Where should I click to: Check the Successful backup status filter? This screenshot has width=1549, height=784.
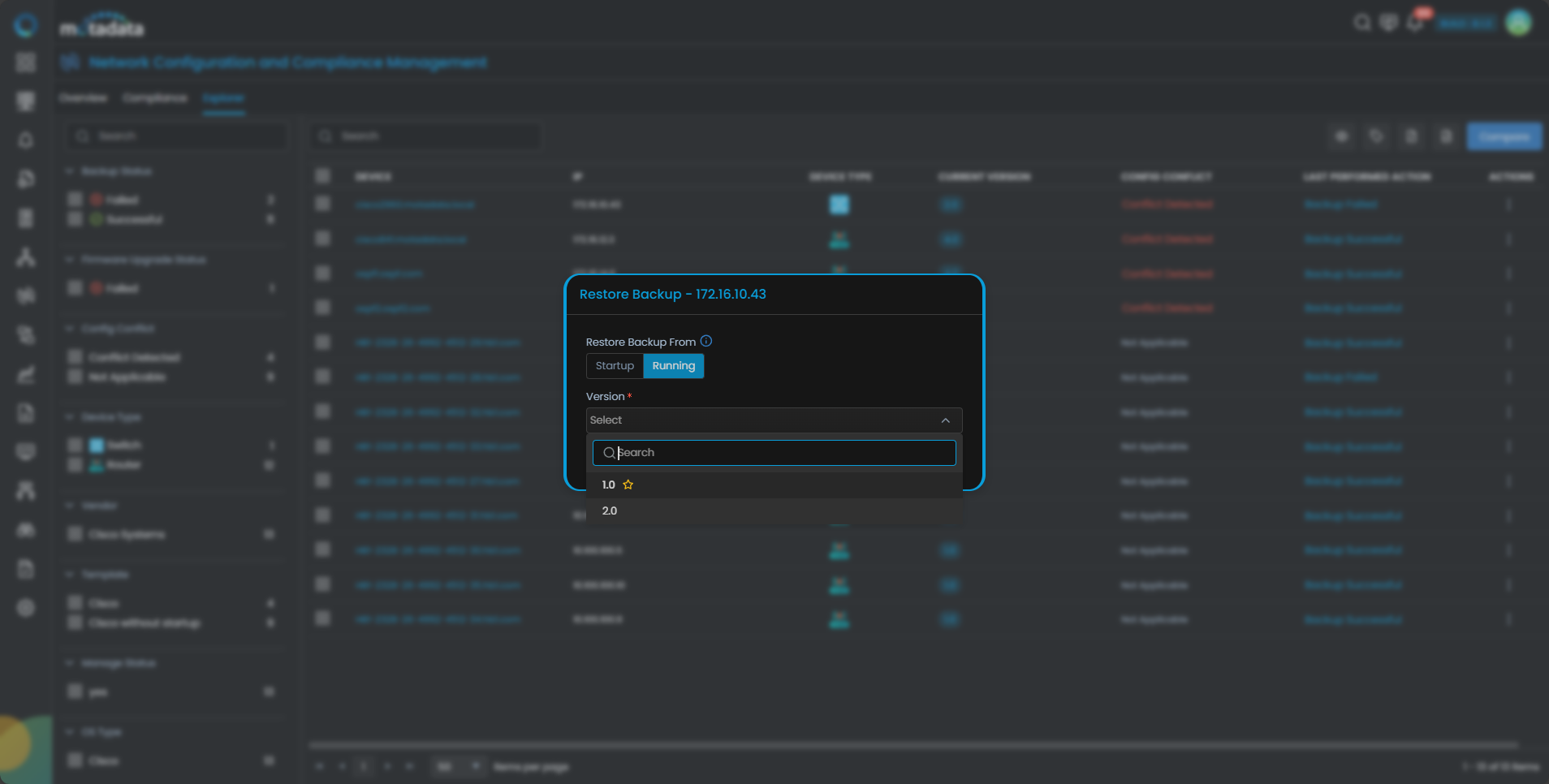(75, 219)
